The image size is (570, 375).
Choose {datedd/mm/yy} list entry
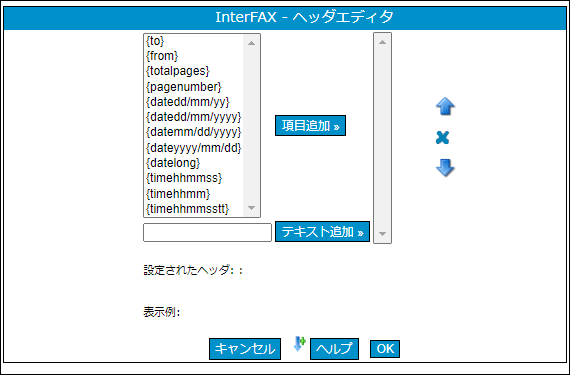[193, 102]
